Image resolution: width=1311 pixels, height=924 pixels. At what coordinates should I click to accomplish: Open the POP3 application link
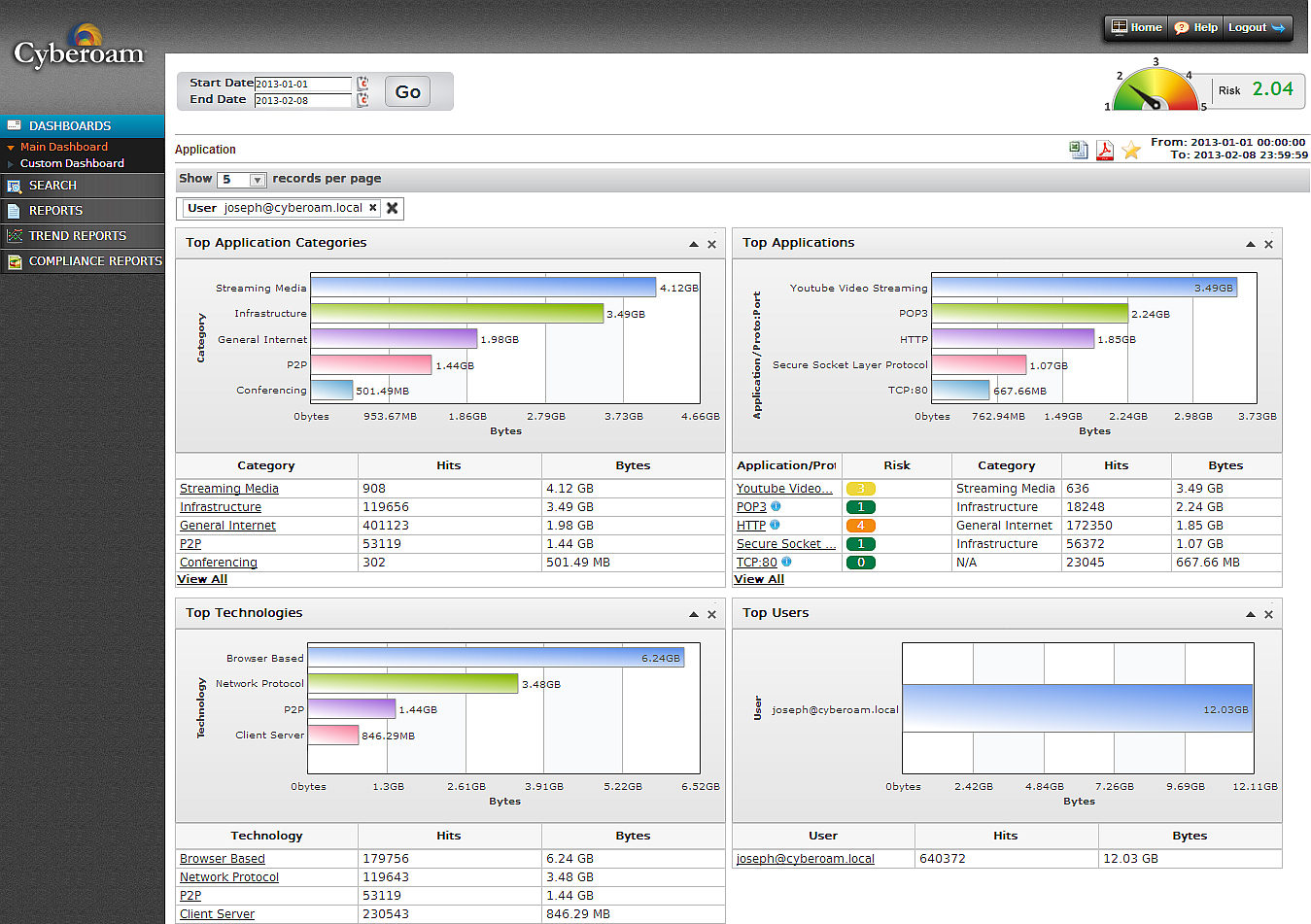pyautogui.click(x=751, y=507)
